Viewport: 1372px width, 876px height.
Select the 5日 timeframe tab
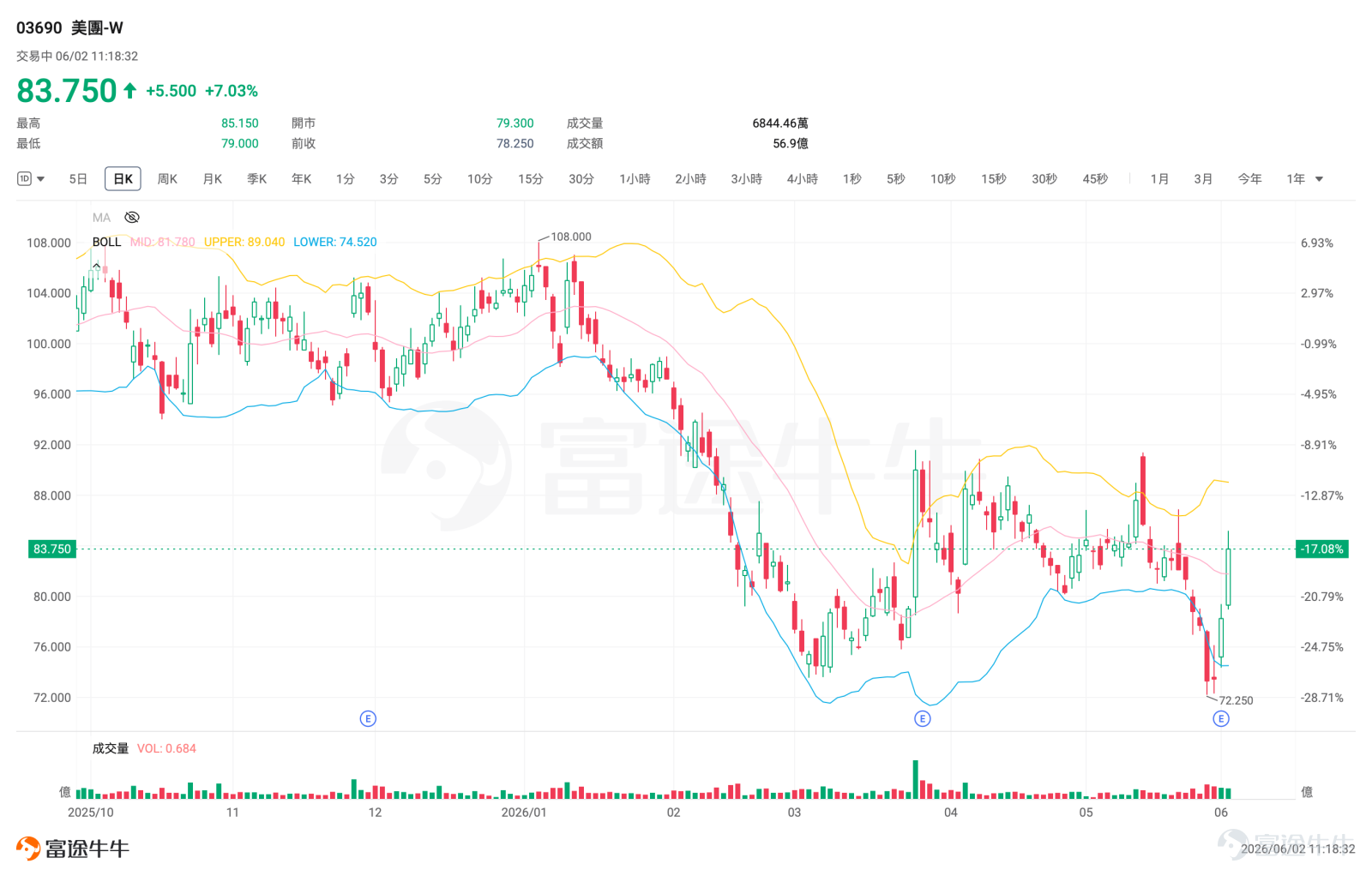pos(78,179)
